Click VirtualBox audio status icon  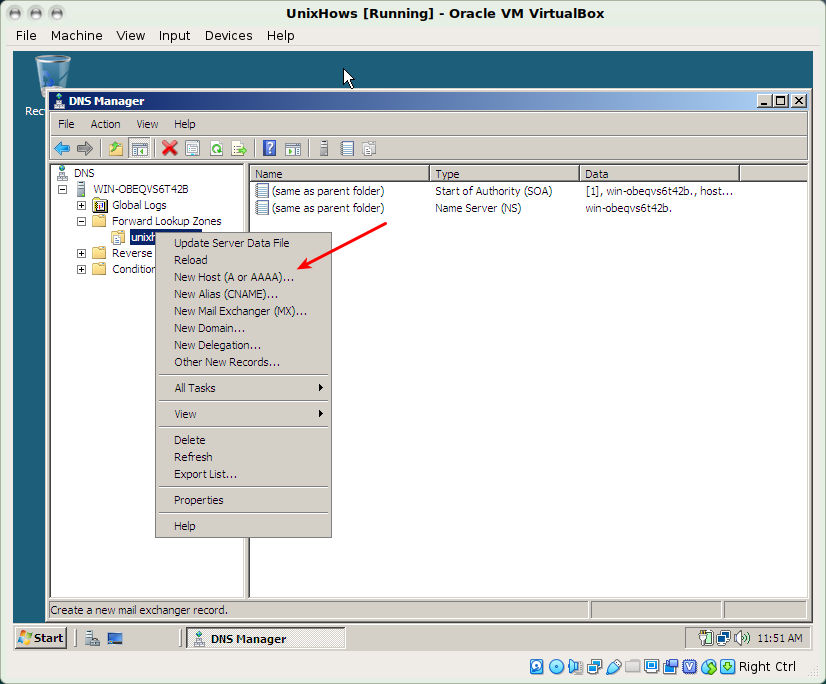575,667
